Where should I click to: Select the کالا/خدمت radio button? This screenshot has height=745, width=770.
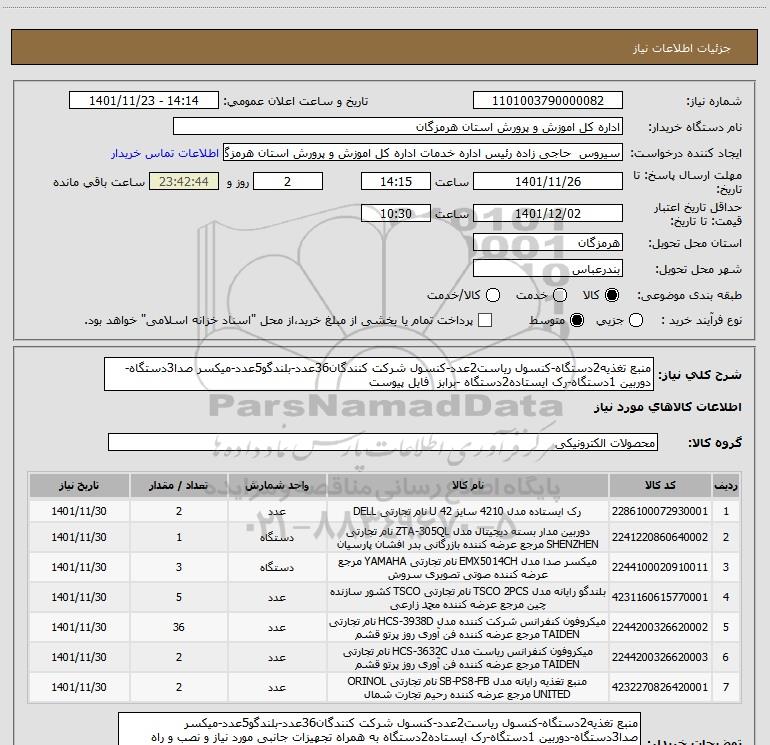coord(493,295)
